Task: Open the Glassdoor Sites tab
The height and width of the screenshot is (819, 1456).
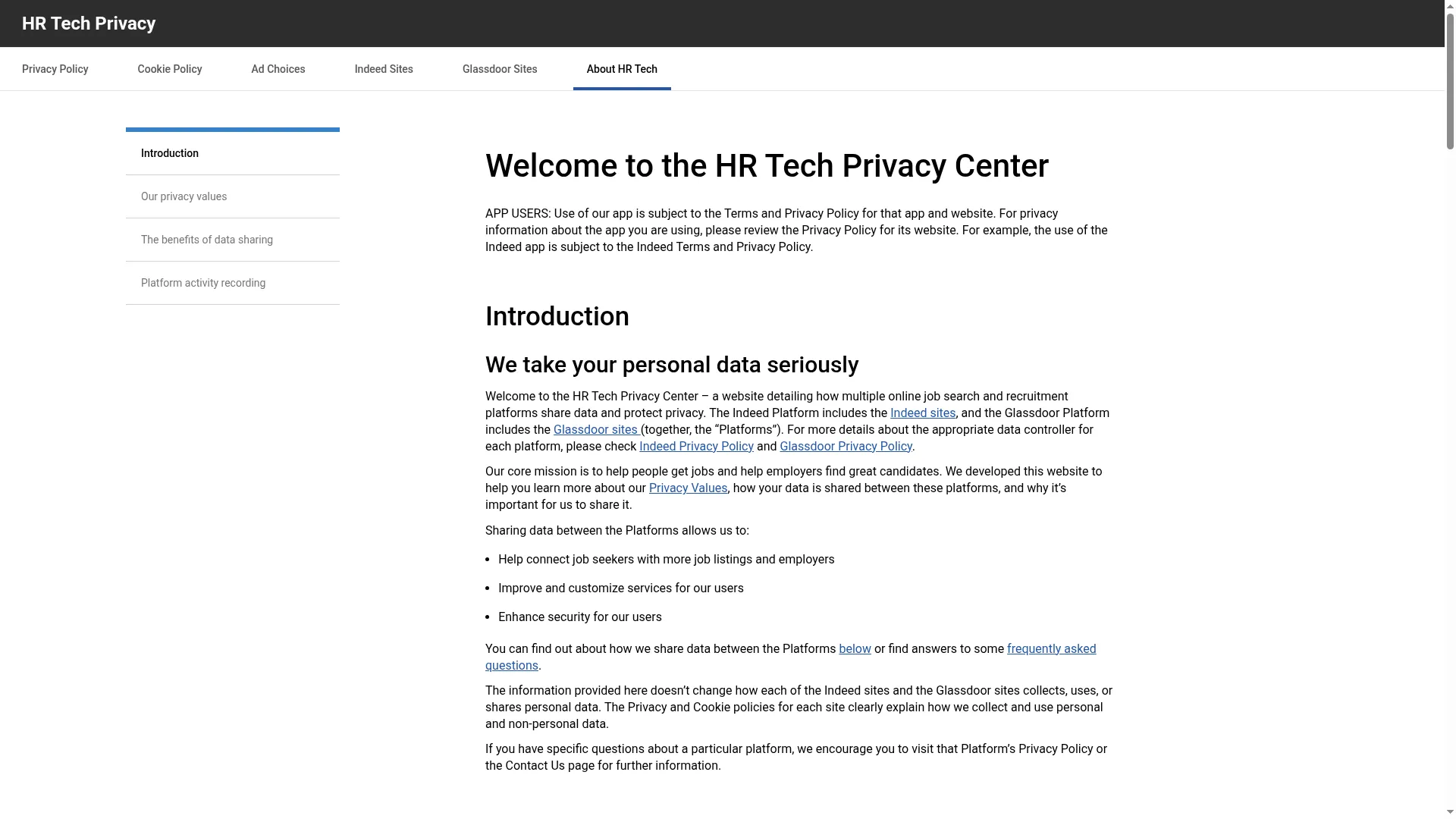Action: click(500, 69)
